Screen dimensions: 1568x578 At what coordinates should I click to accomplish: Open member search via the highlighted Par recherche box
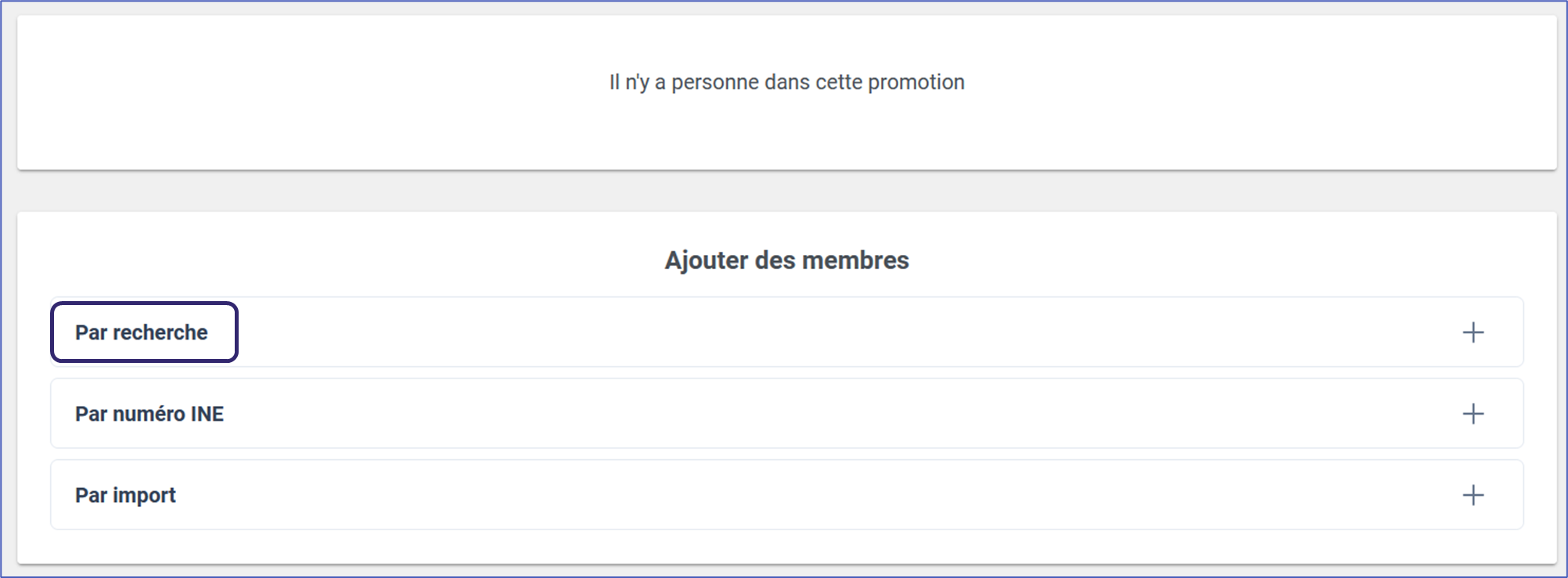(x=144, y=332)
